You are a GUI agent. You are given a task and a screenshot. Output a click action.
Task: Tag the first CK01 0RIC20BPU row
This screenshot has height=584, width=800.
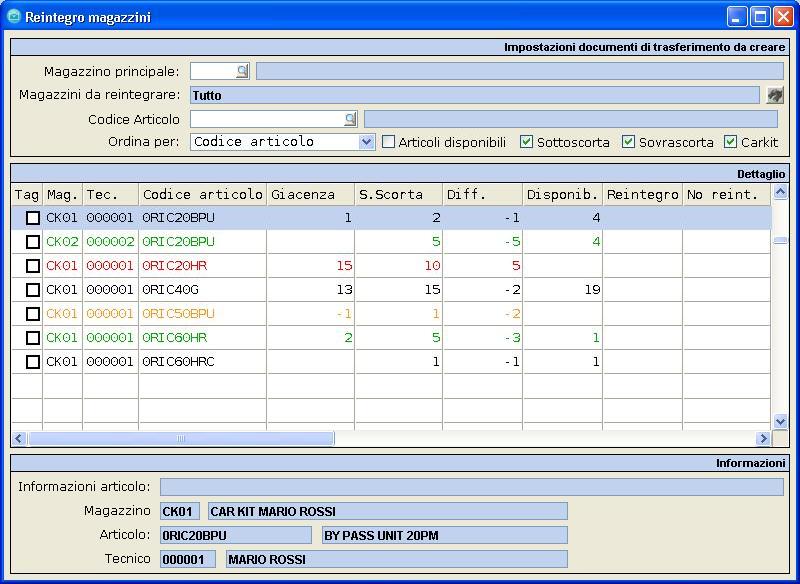pyautogui.click(x=33, y=218)
